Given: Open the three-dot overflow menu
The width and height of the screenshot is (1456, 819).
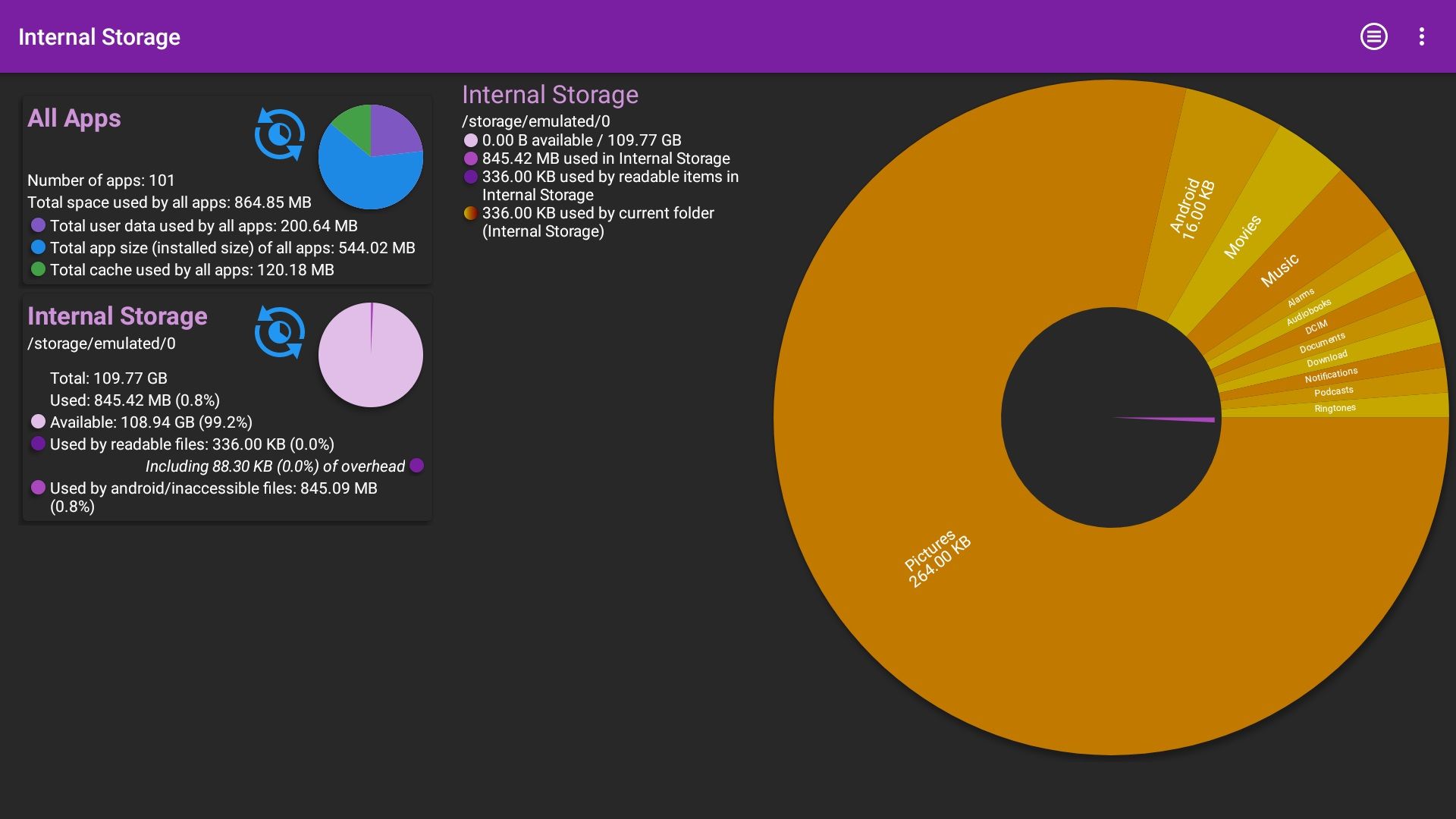Looking at the screenshot, I should [1421, 36].
